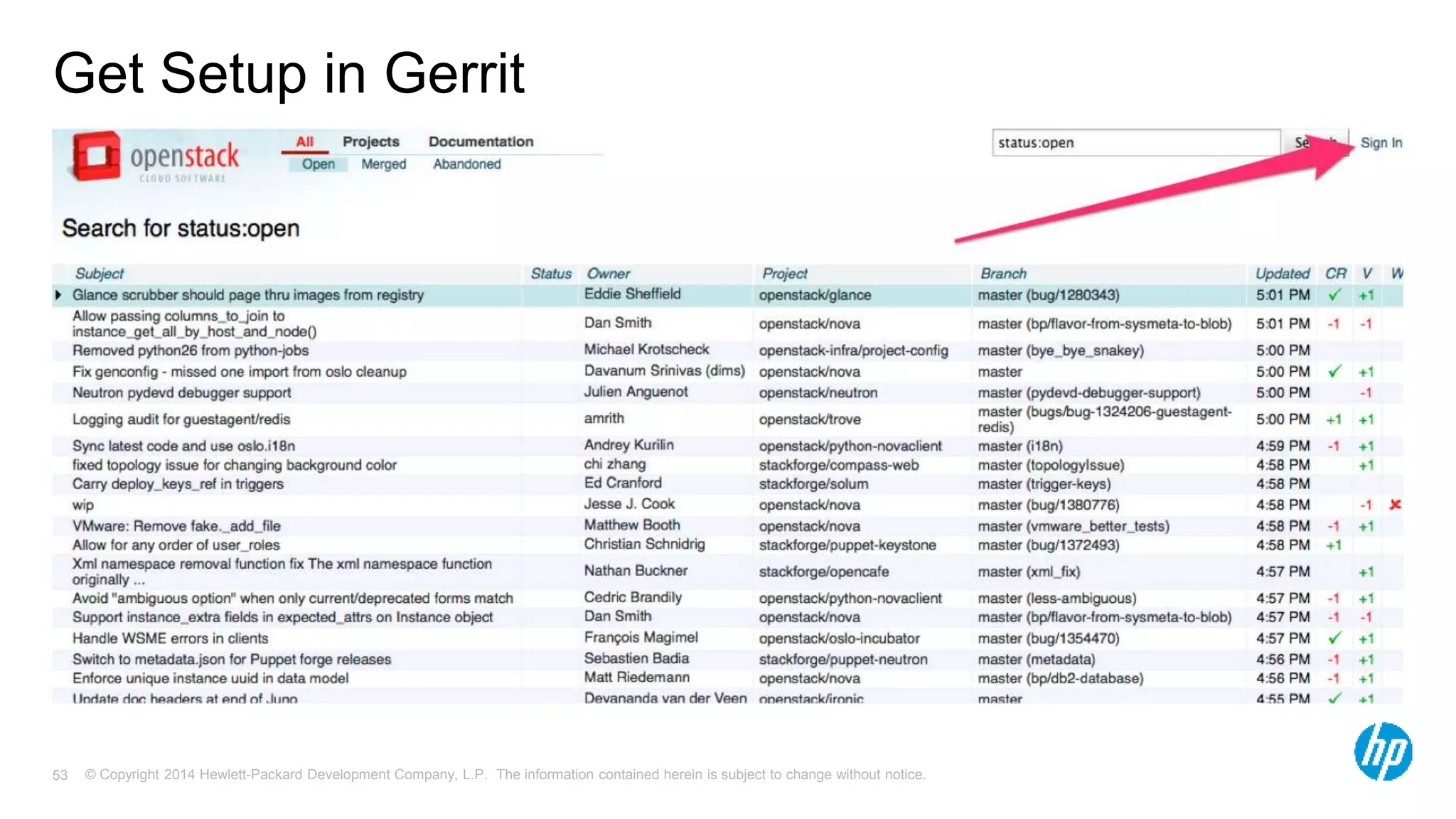The width and height of the screenshot is (1456, 819).
Task: Open 'Fix genconfig - missed one import' change
Action: 240,372
